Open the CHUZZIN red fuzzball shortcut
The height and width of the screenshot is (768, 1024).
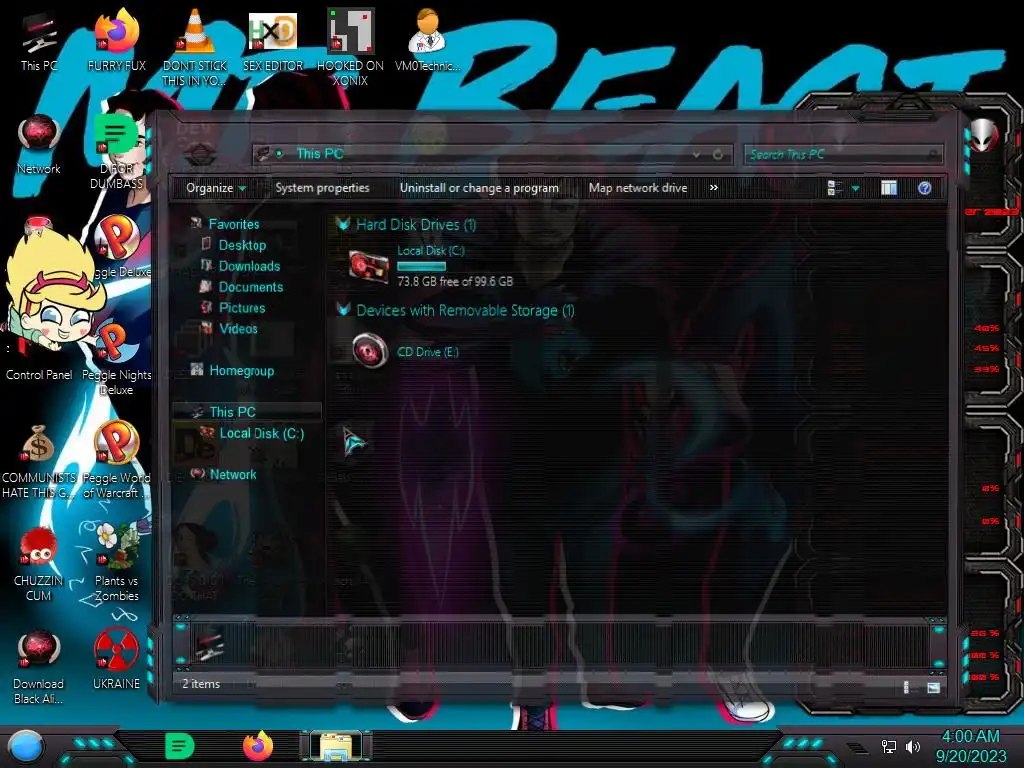pyautogui.click(x=39, y=564)
